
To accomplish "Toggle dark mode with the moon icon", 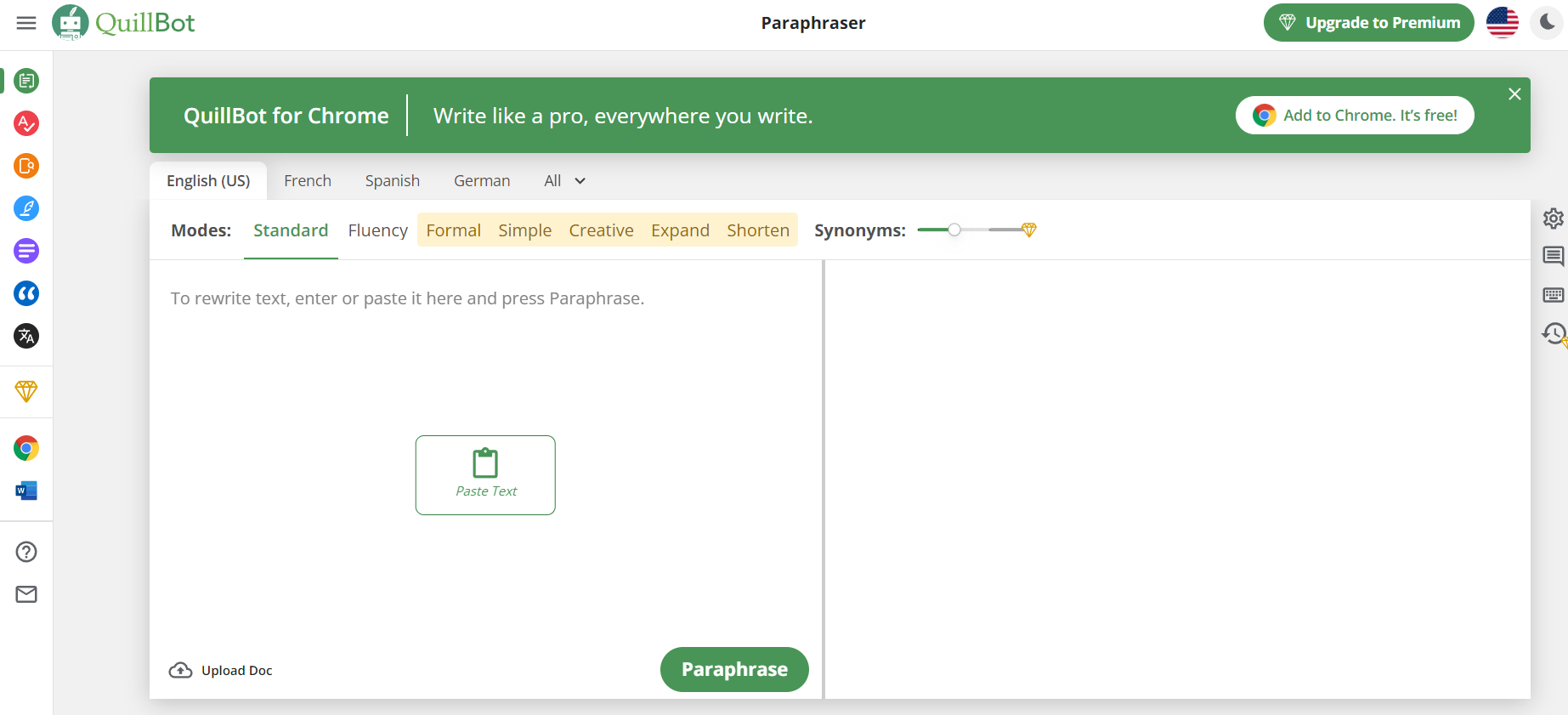I will 1548,23.
